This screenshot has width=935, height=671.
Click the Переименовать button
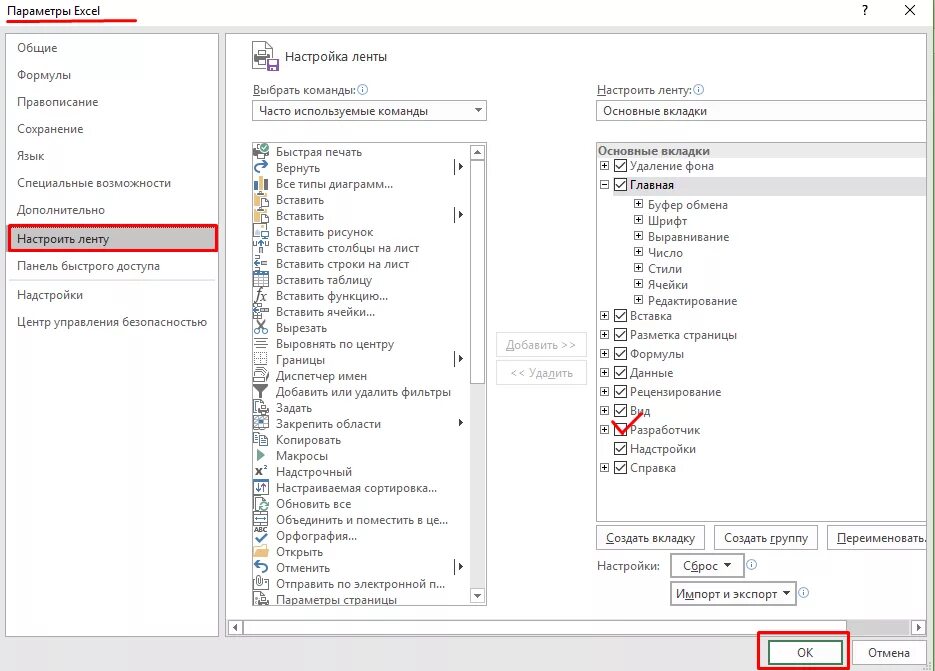877,538
